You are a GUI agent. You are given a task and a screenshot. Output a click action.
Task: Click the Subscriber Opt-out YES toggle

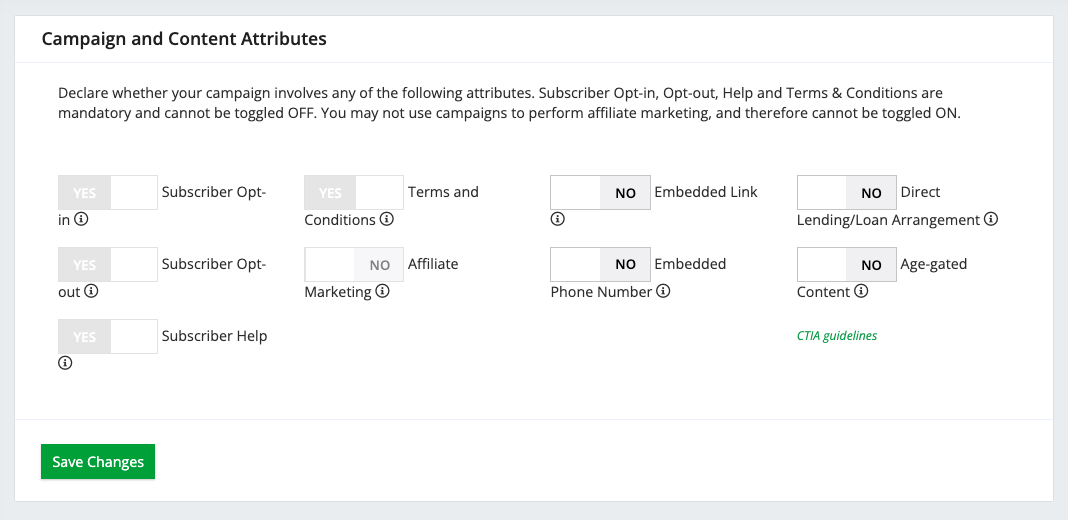click(x=108, y=264)
